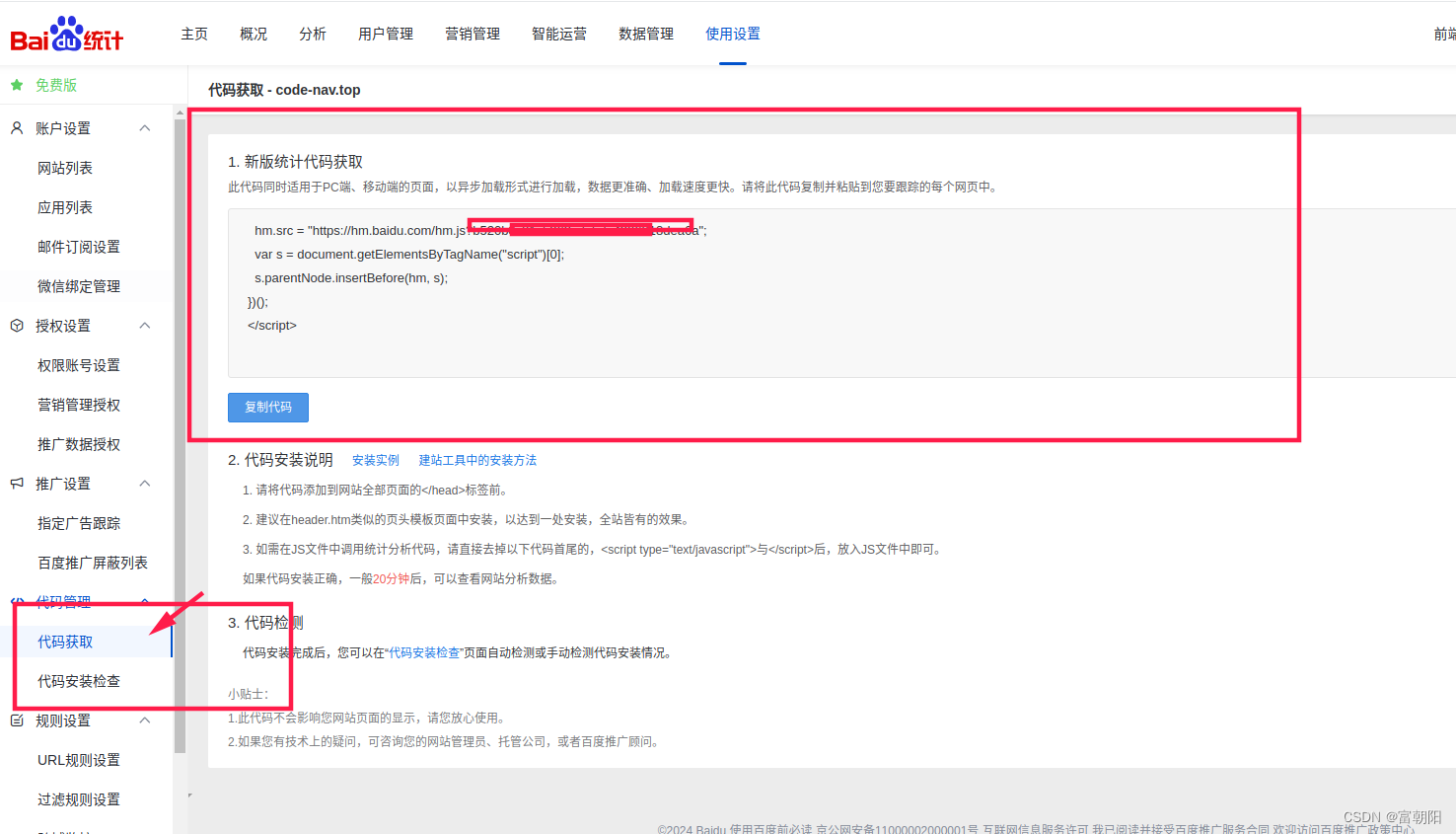Open the 智能运营 tab
The height and width of the screenshot is (834, 1456).
tap(559, 34)
